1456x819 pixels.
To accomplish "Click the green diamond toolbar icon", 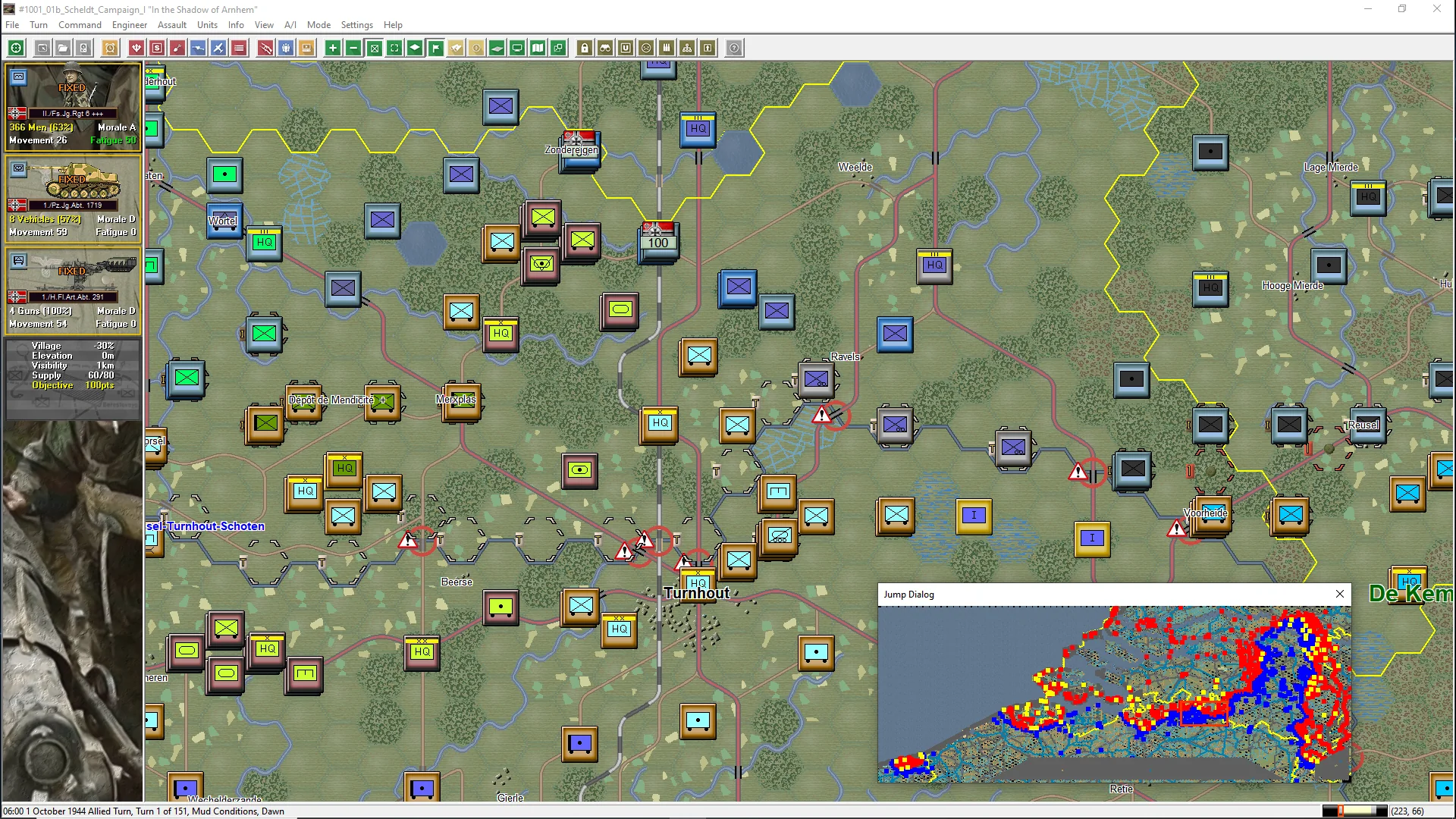I will [415, 48].
